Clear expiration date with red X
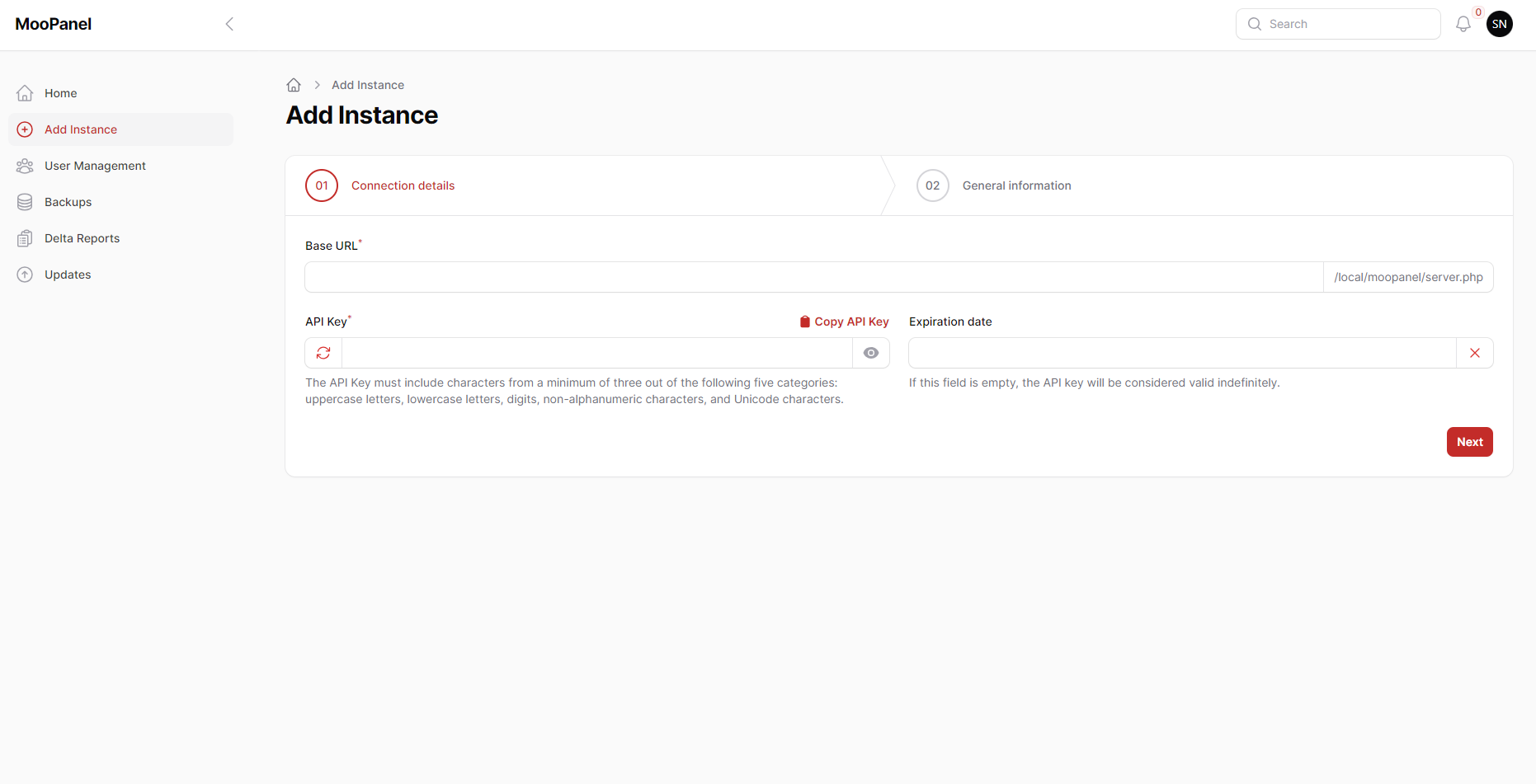Image resolution: width=1536 pixels, height=784 pixels. tap(1475, 353)
